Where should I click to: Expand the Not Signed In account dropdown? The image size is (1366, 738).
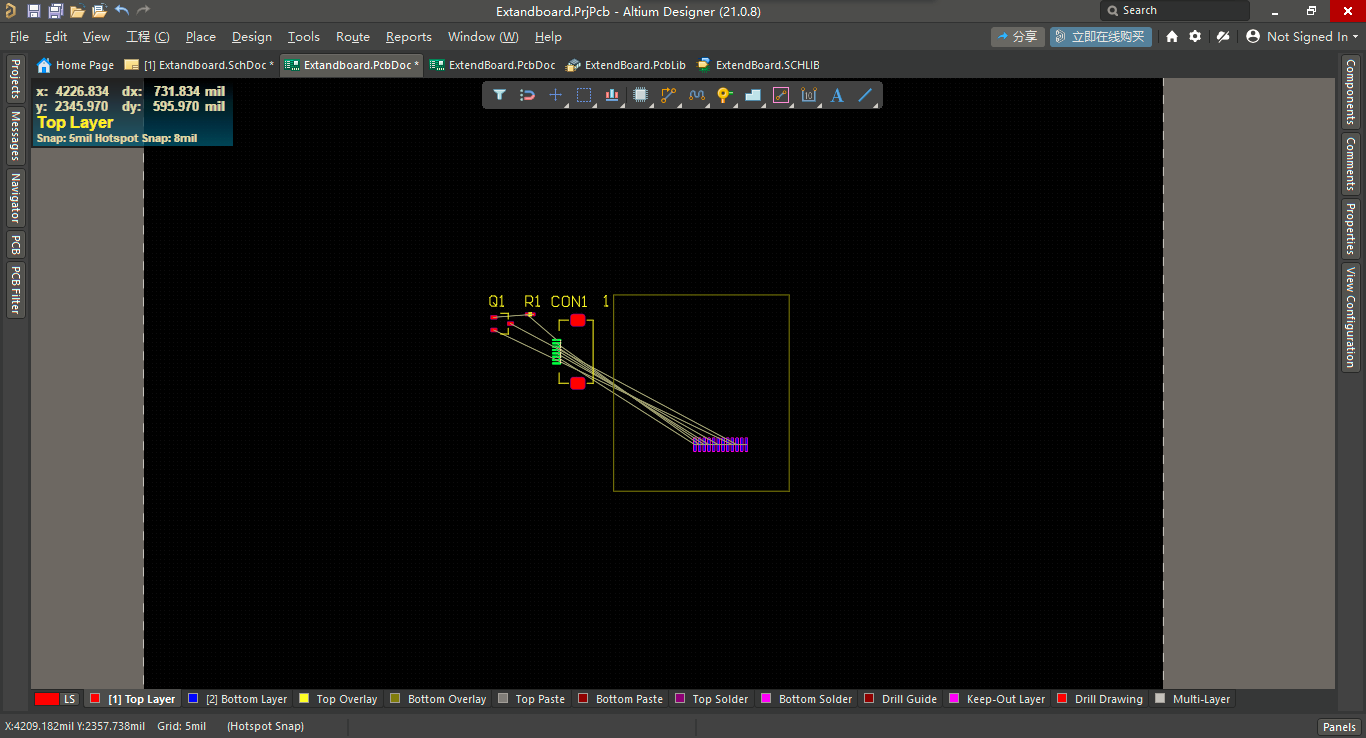point(1302,36)
